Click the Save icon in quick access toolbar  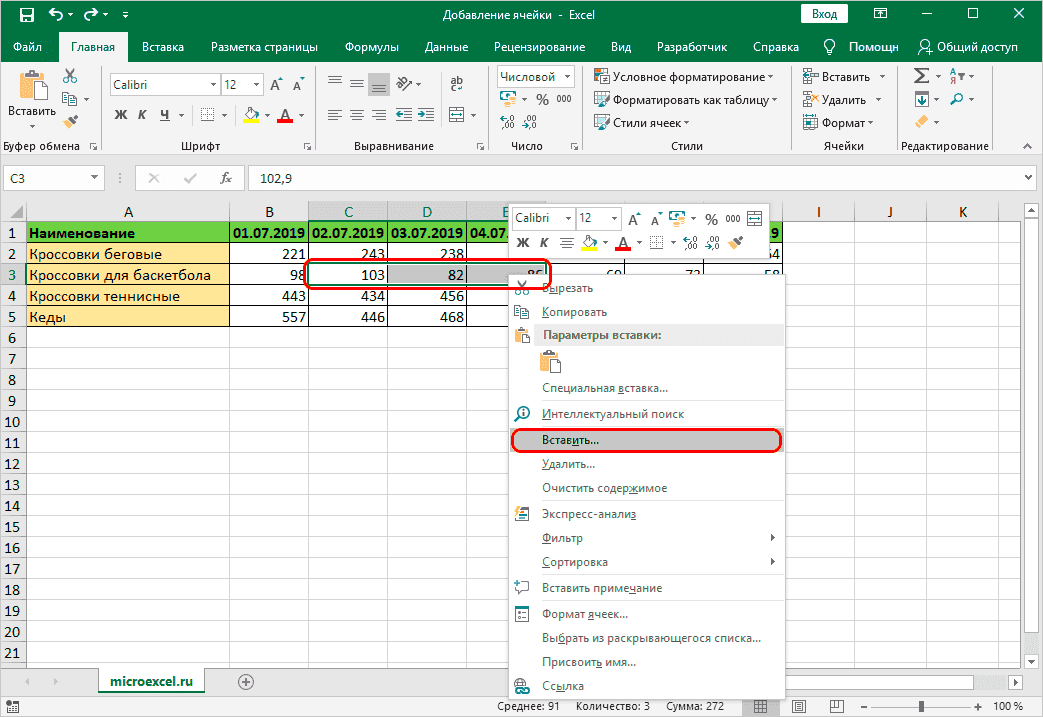[x=26, y=15]
